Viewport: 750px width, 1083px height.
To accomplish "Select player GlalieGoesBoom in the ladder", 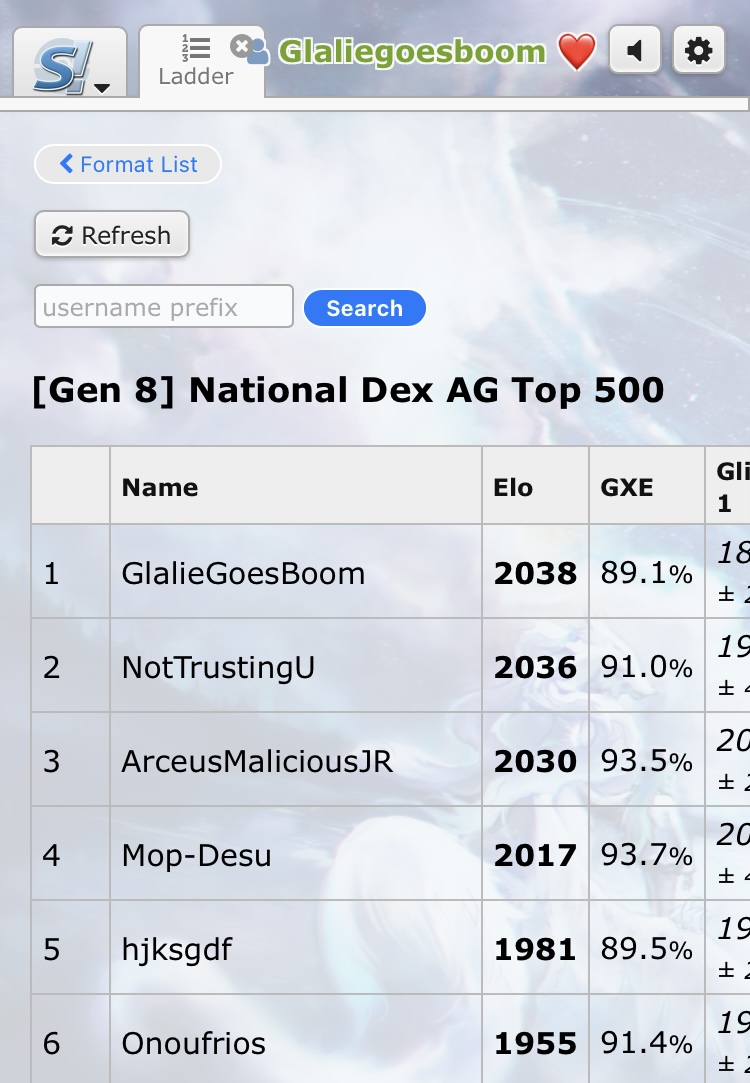I will point(243,573).
